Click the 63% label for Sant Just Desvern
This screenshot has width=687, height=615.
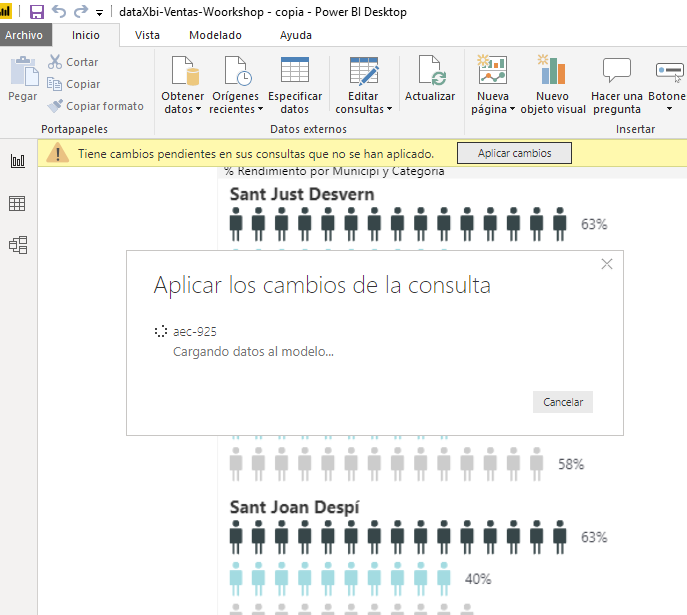coord(594,224)
